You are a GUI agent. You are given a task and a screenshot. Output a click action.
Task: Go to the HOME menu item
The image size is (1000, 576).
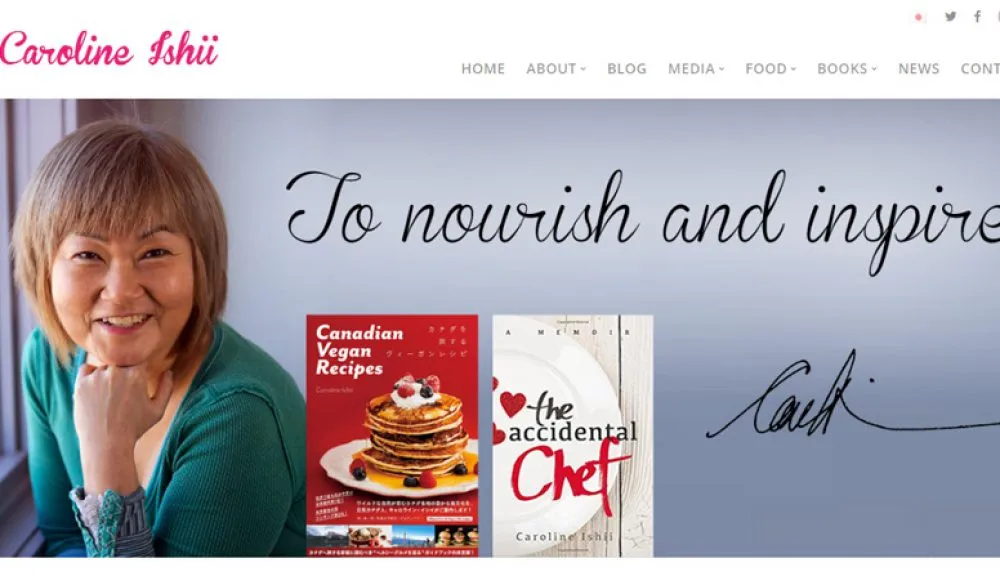click(483, 68)
